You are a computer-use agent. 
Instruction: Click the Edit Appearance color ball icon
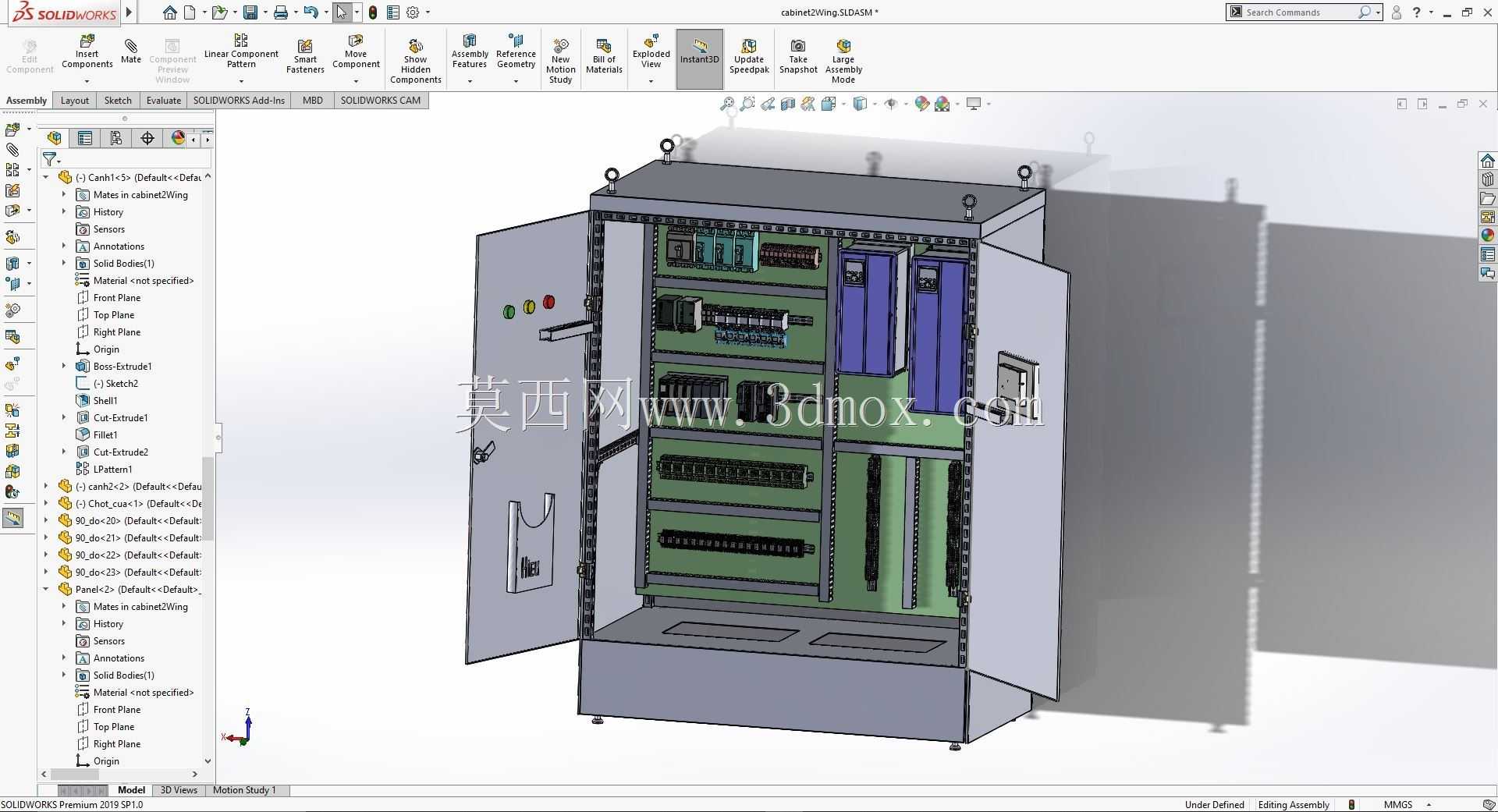922,104
